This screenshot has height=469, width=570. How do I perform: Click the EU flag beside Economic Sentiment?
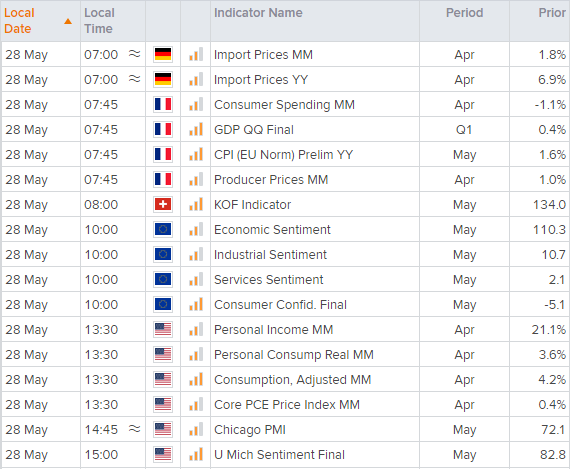[162, 229]
